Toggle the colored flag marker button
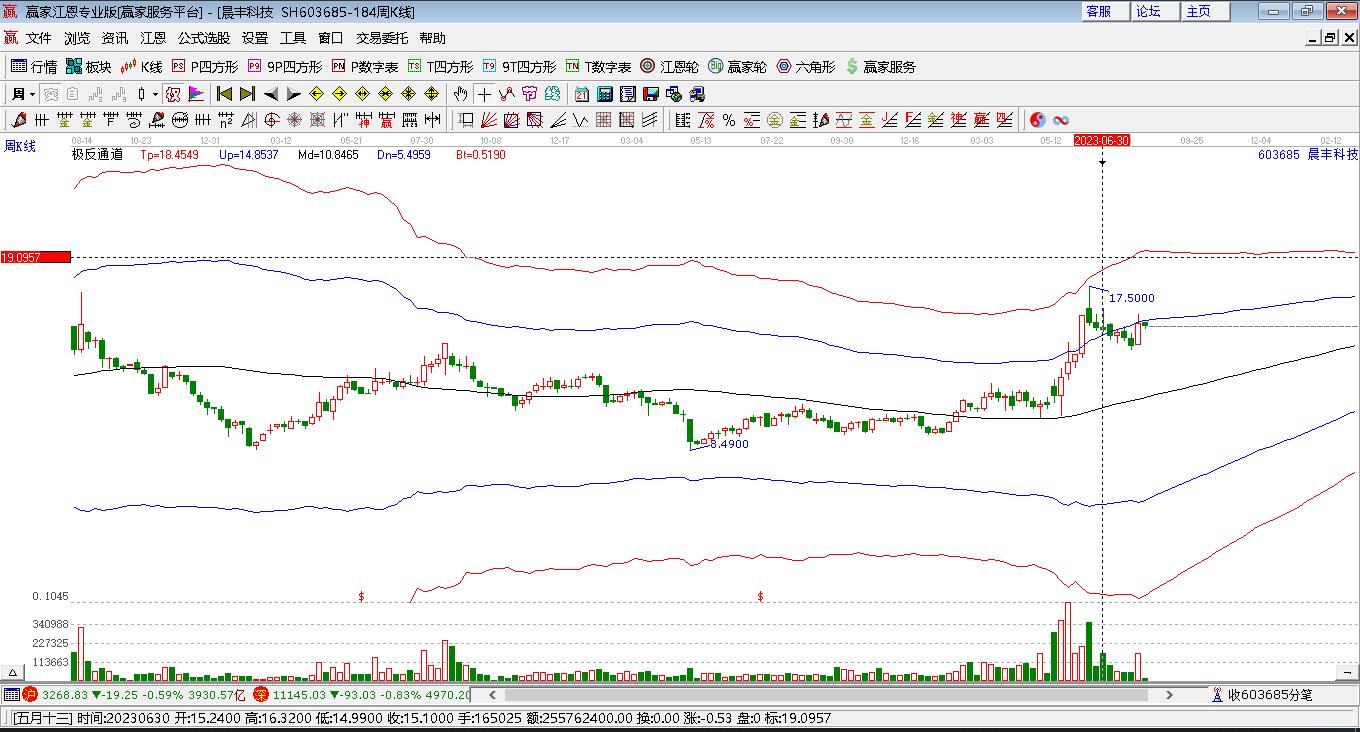Image resolution: width=1360 pixels, height=732 pixels. (196, 94)
